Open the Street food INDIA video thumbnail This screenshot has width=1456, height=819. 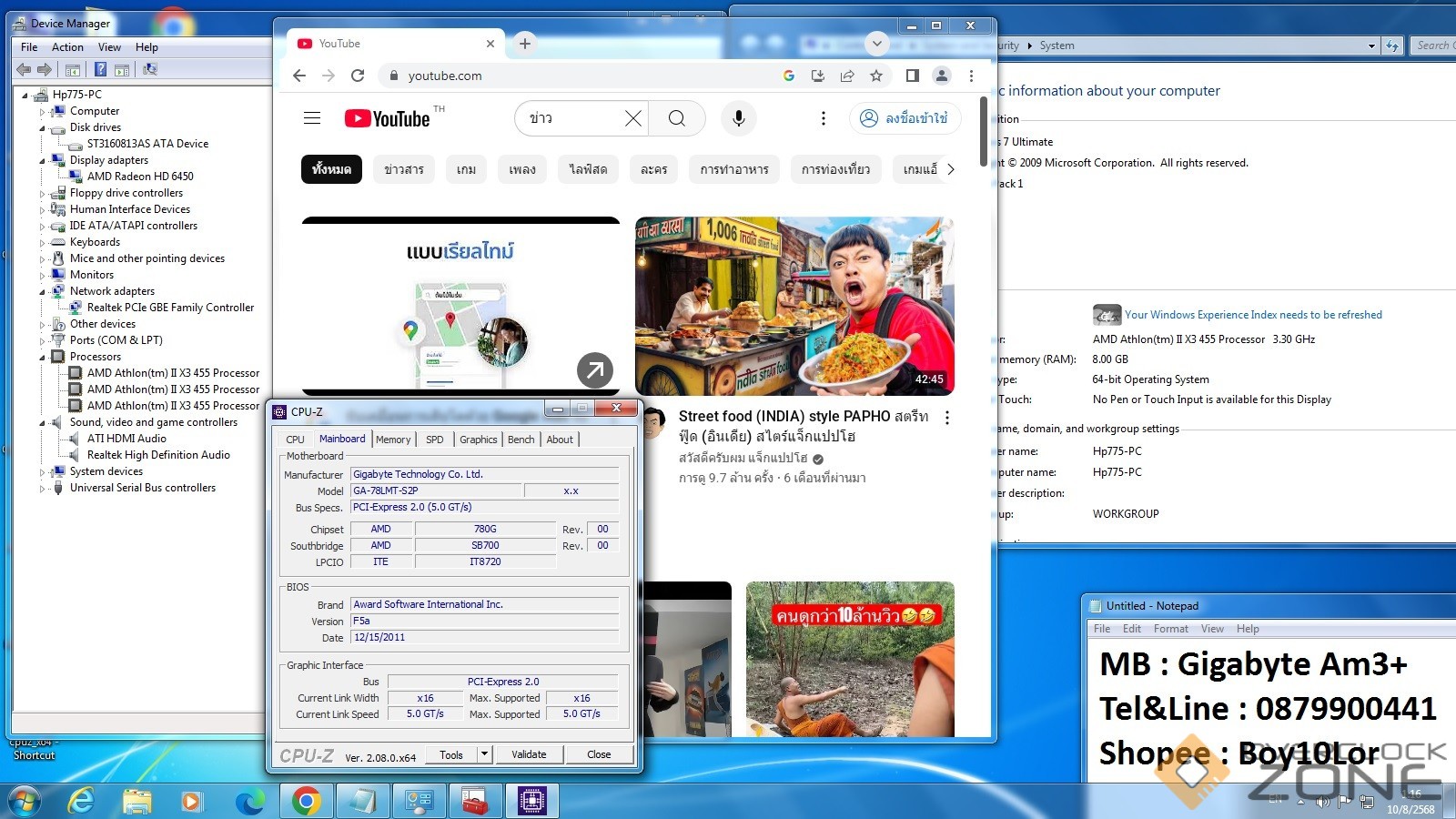(794, 306)
